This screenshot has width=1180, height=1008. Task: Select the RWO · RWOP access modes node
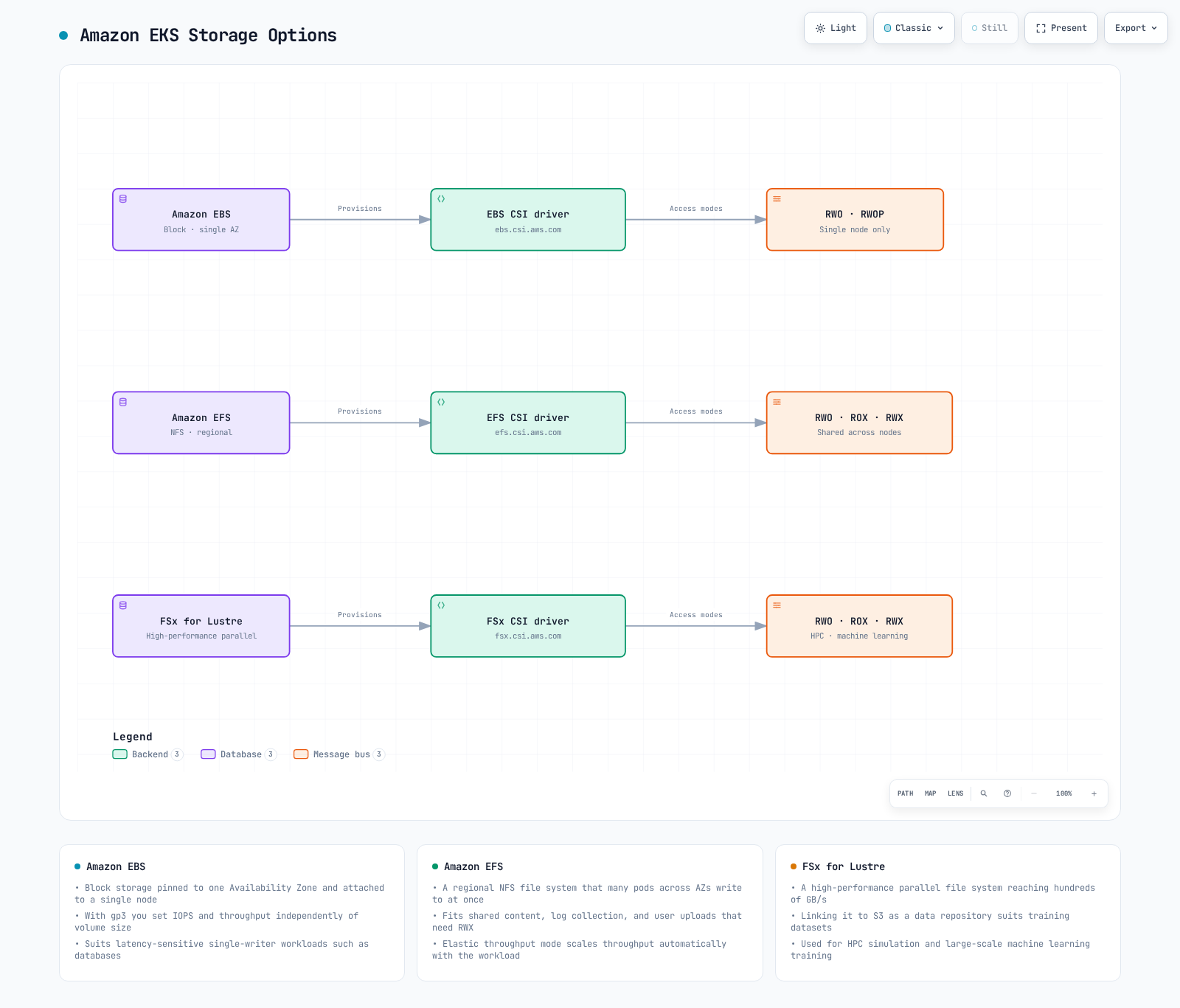(x=855, y=220)
